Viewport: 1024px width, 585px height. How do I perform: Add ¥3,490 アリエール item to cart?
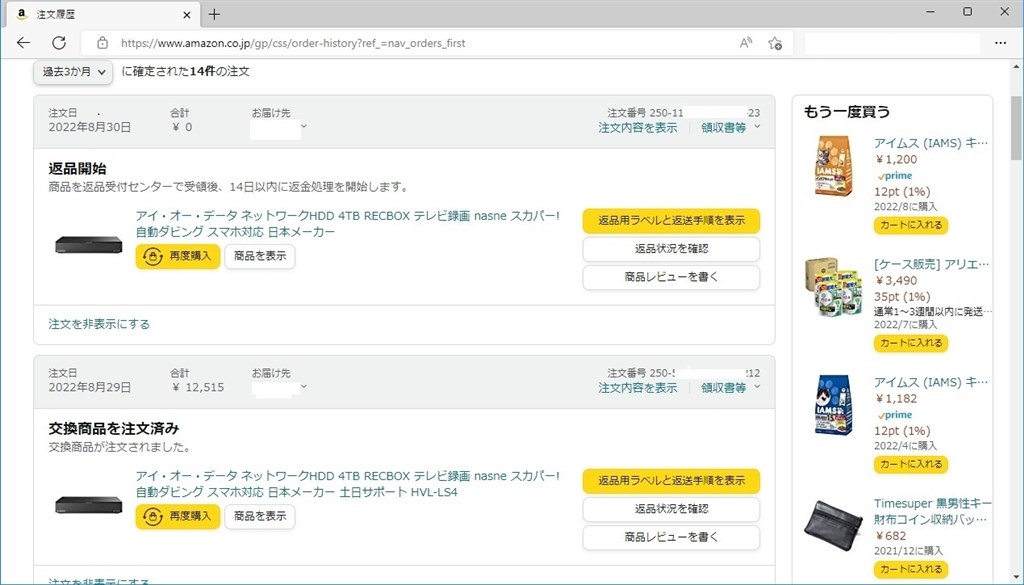click(x=910, y=343)
